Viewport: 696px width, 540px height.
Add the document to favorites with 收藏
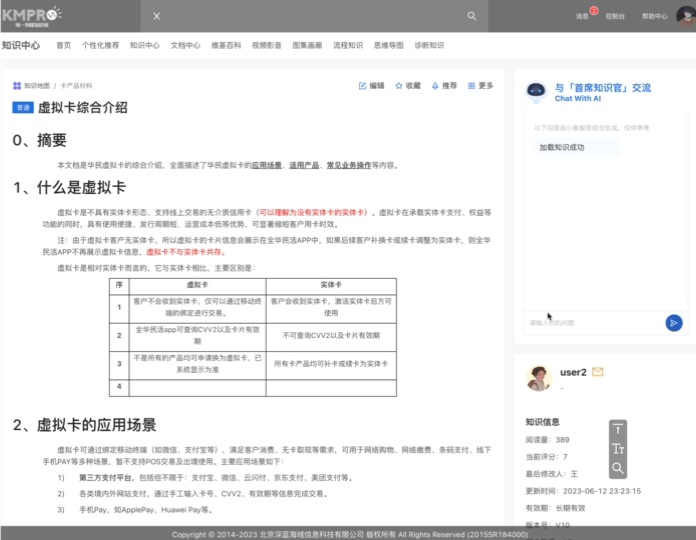[408, 86]
